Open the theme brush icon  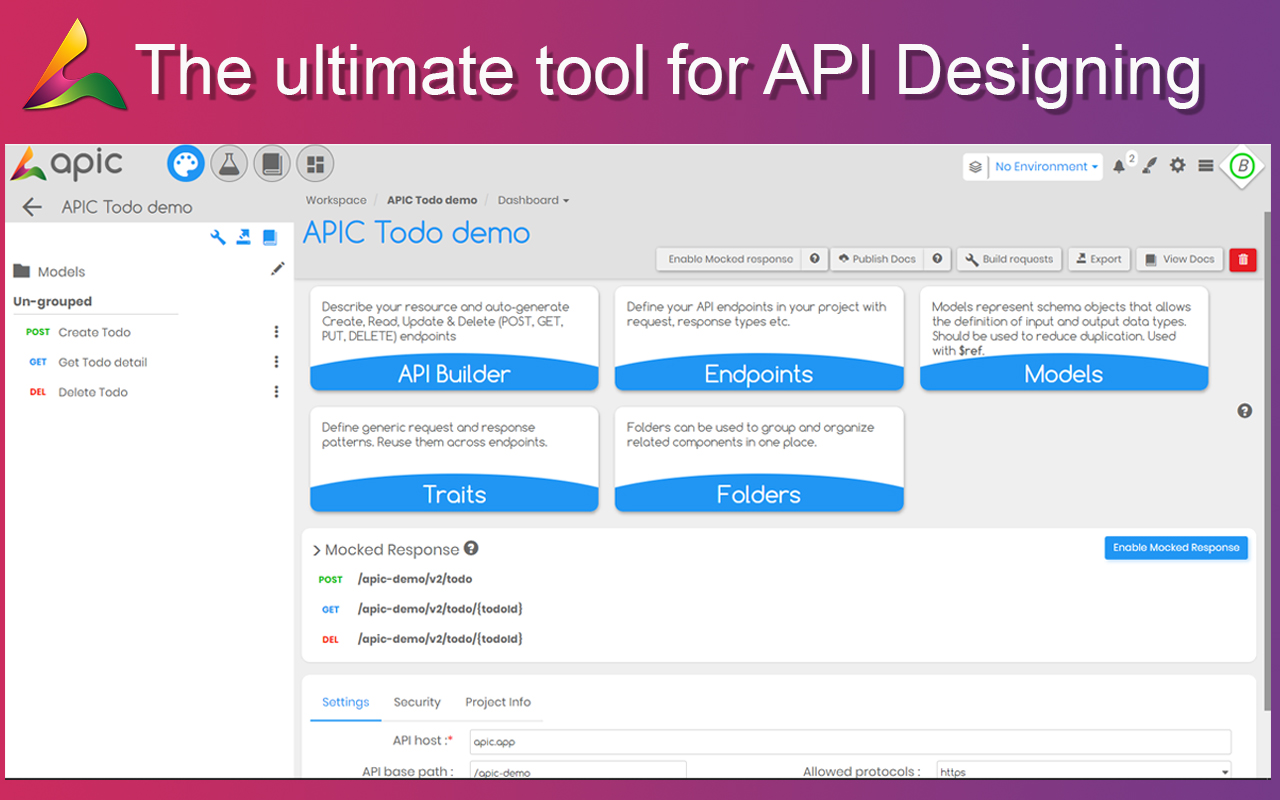[x=1149, y=166]
